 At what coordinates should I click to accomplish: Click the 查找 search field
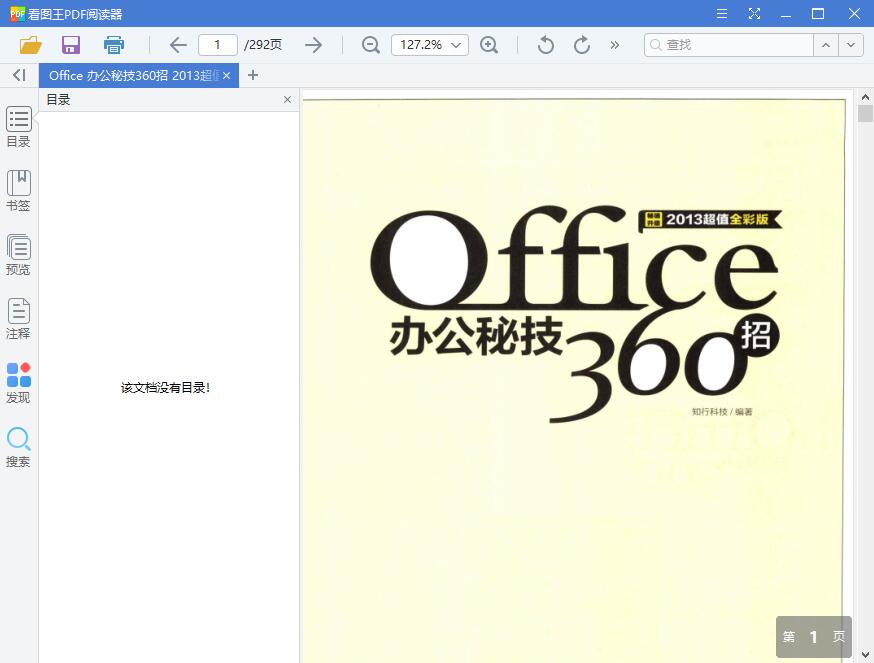pyautogui.click(x=729, y=45)
